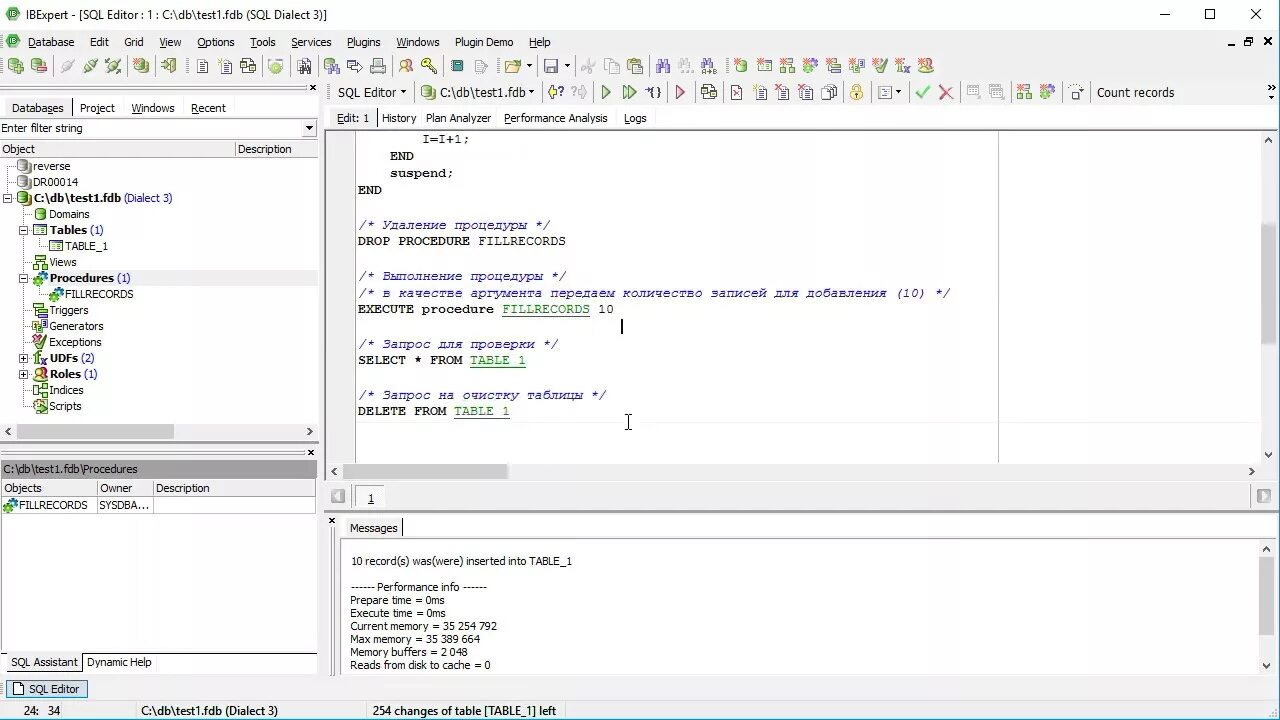Click query page tab 1 below editor
Image resolution: width=1280 pixels, height=720 pixels.
370,498
